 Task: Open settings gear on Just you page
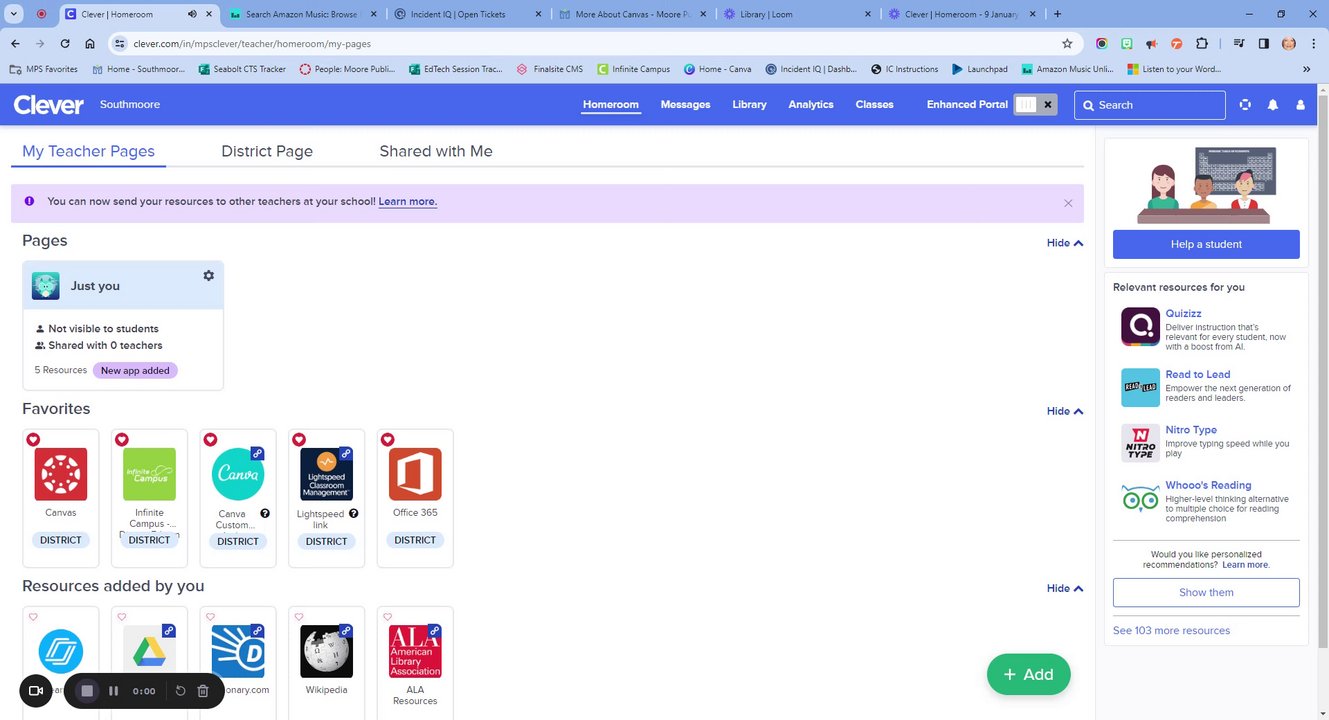coord(208,275)
